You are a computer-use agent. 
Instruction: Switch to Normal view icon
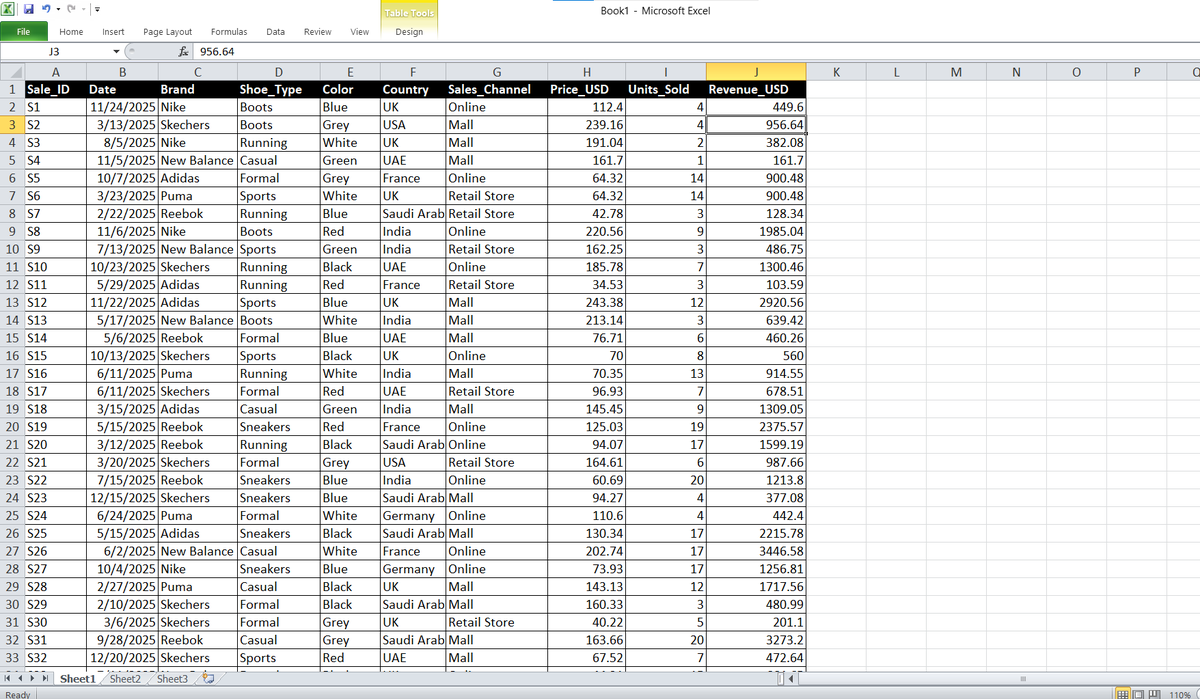[x=1122, y=693]
